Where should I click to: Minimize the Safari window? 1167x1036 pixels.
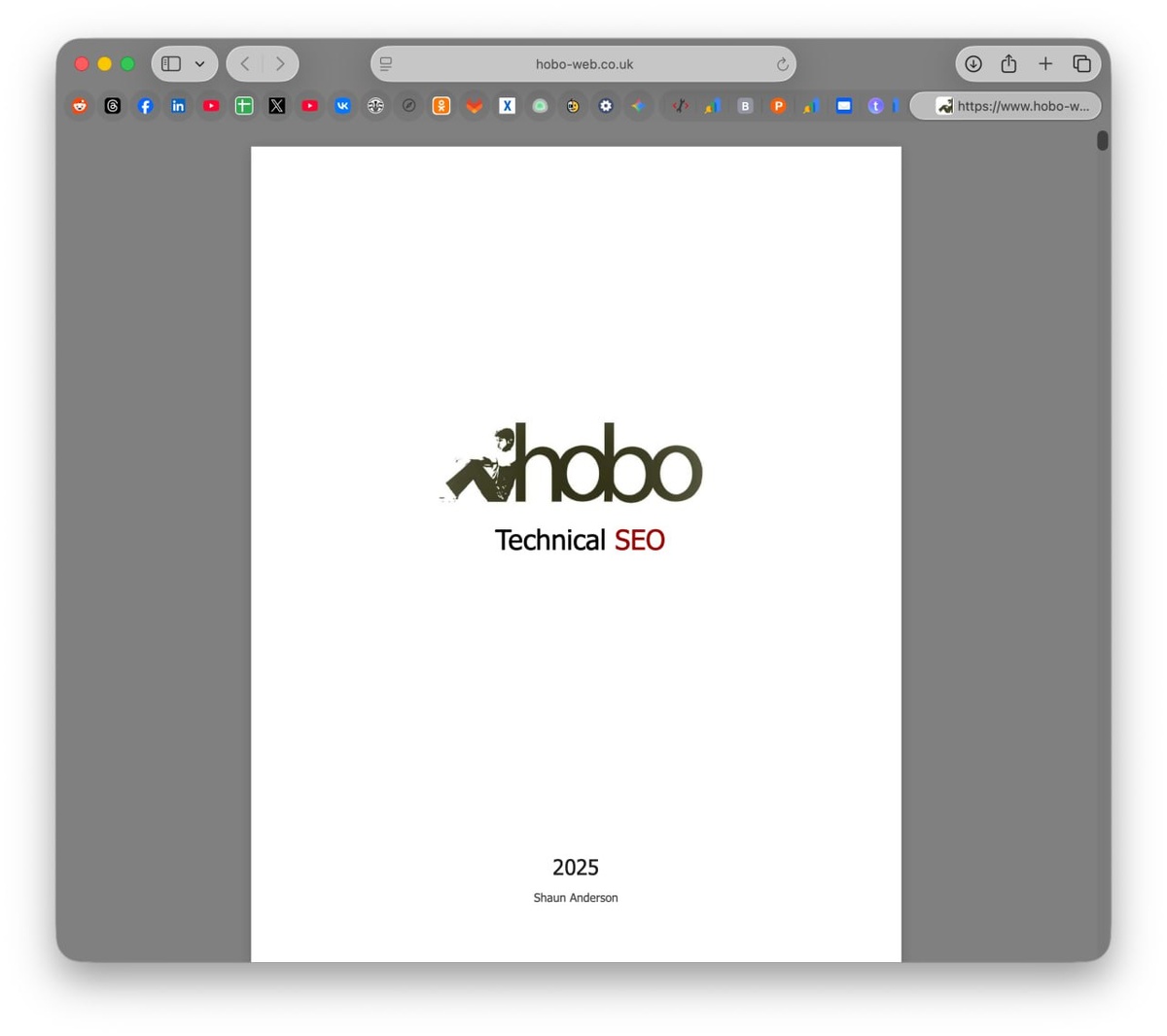coord(105,64)
